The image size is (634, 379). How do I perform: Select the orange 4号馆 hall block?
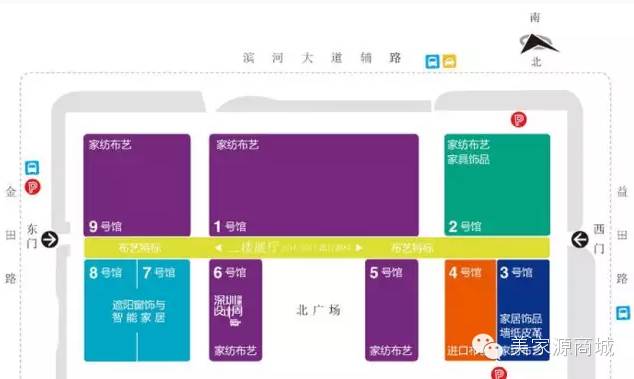pos(471,310)
